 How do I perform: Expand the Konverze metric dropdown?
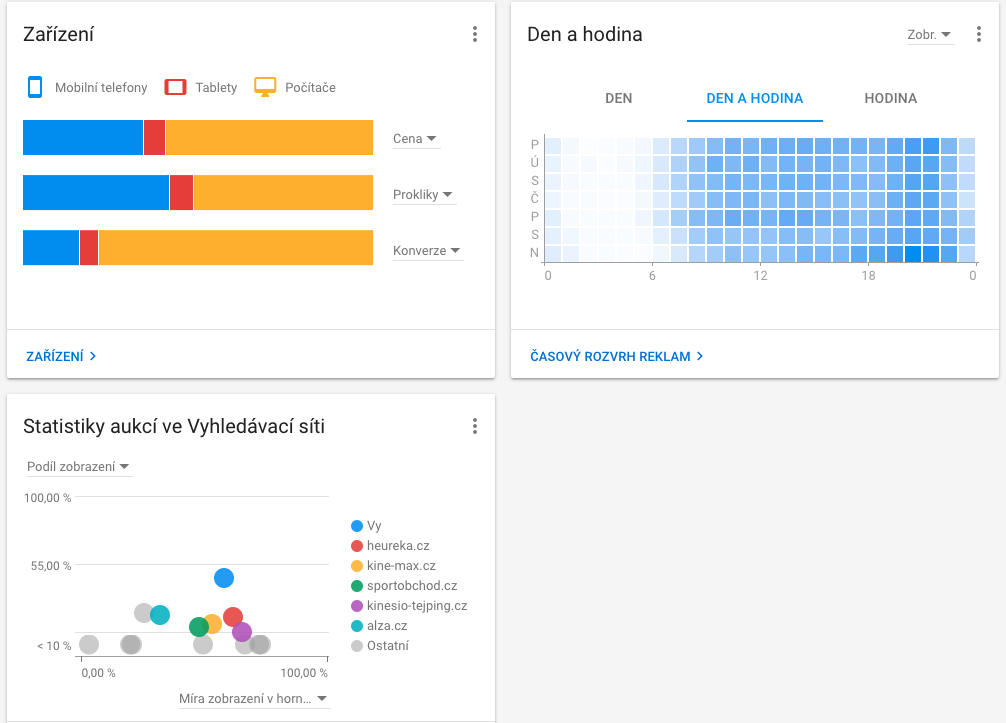coord(427,251)
